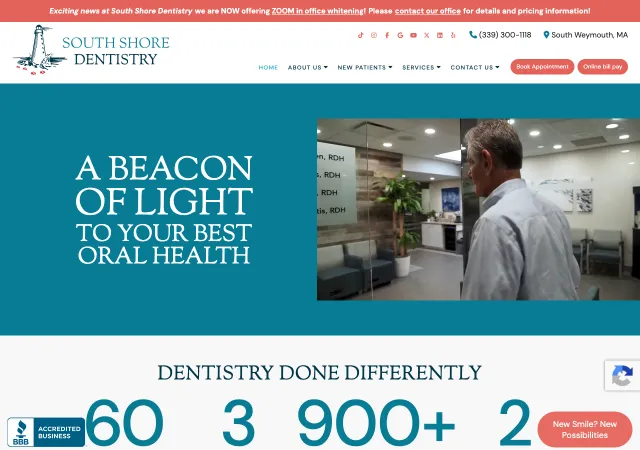640x450 pixels.
Task: Click the 900+ statistic number
Action: pyautogui.click(x=376, y=423)
